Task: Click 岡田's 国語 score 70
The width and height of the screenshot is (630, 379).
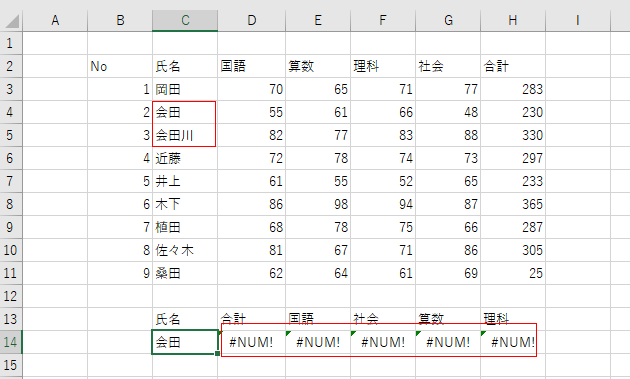Action: point(252,89)
